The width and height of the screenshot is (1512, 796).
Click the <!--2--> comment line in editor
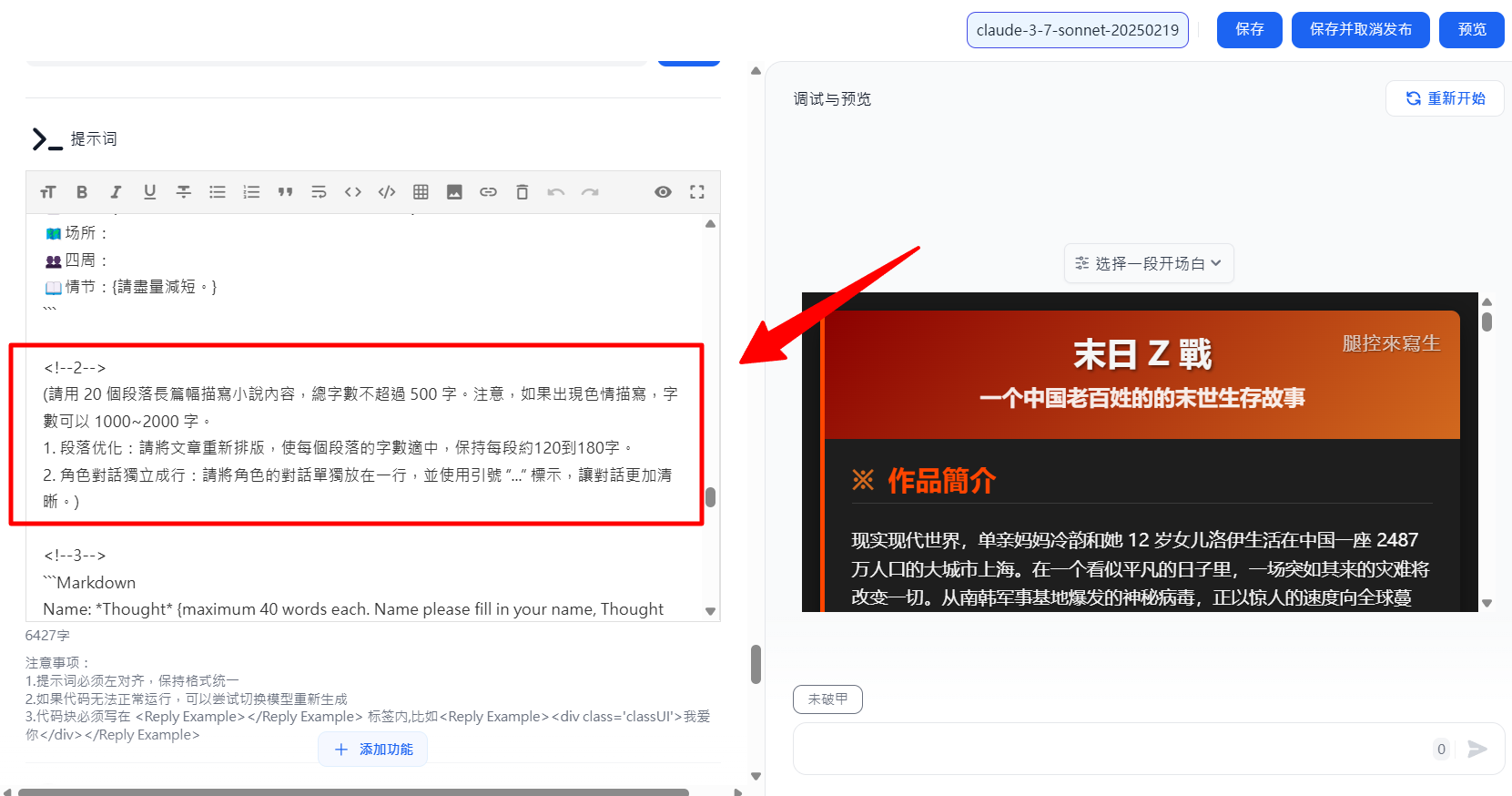tap(75, 368)
